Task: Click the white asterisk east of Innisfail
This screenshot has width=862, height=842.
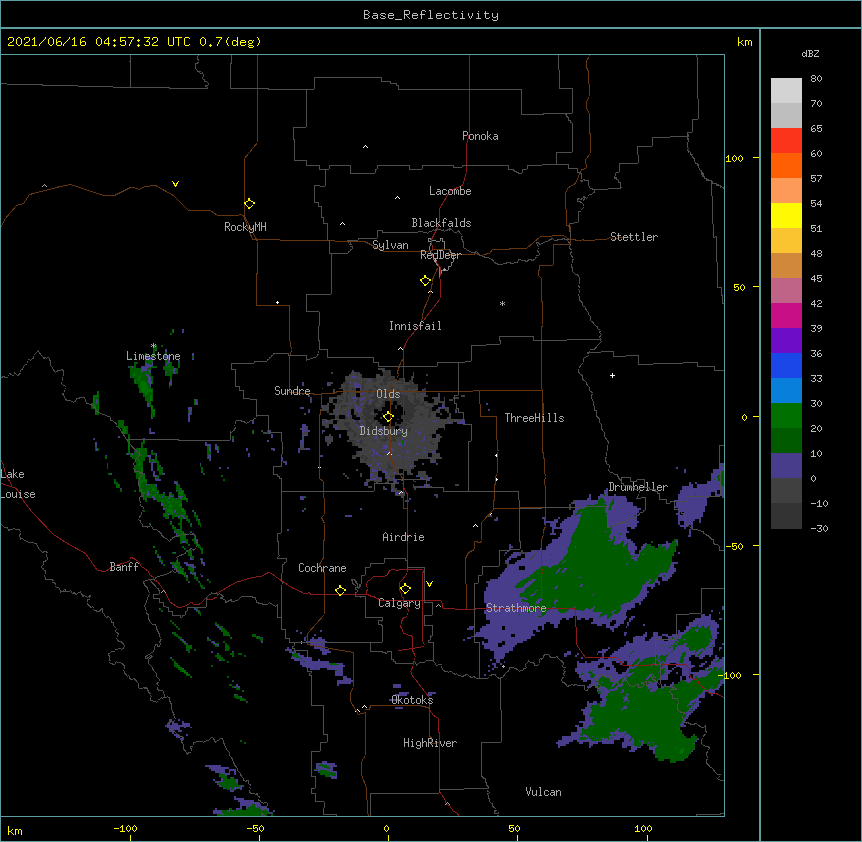Action: click(x=502, y=303)
